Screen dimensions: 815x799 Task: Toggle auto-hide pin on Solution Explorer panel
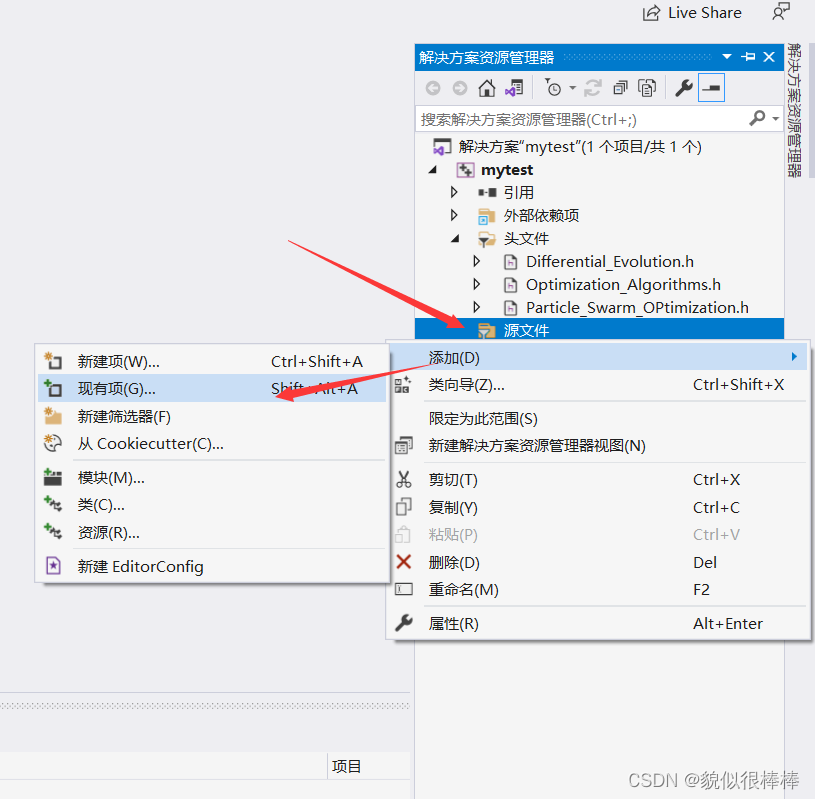point(748,57)
